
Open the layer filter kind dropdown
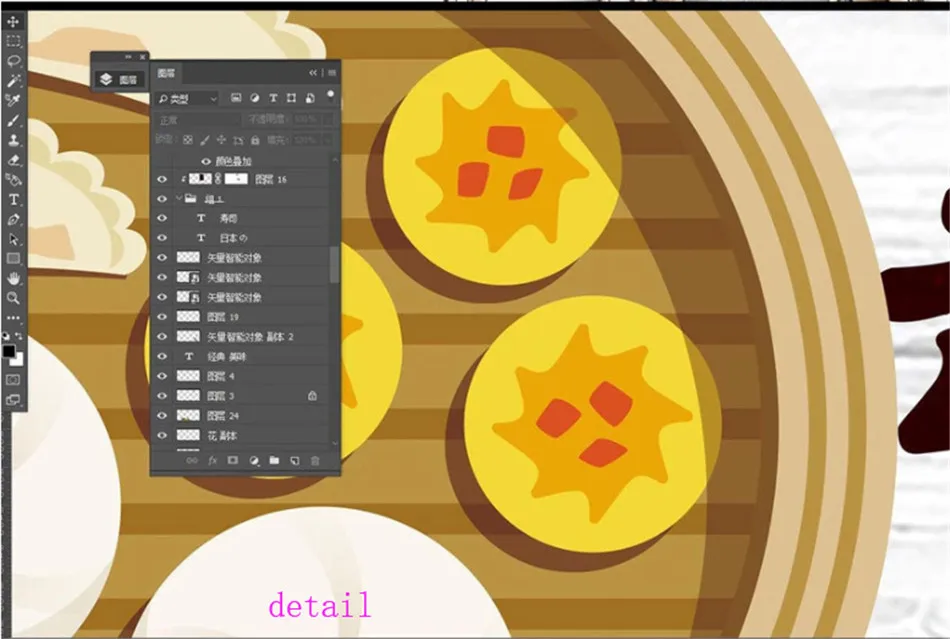click(187, 99)
